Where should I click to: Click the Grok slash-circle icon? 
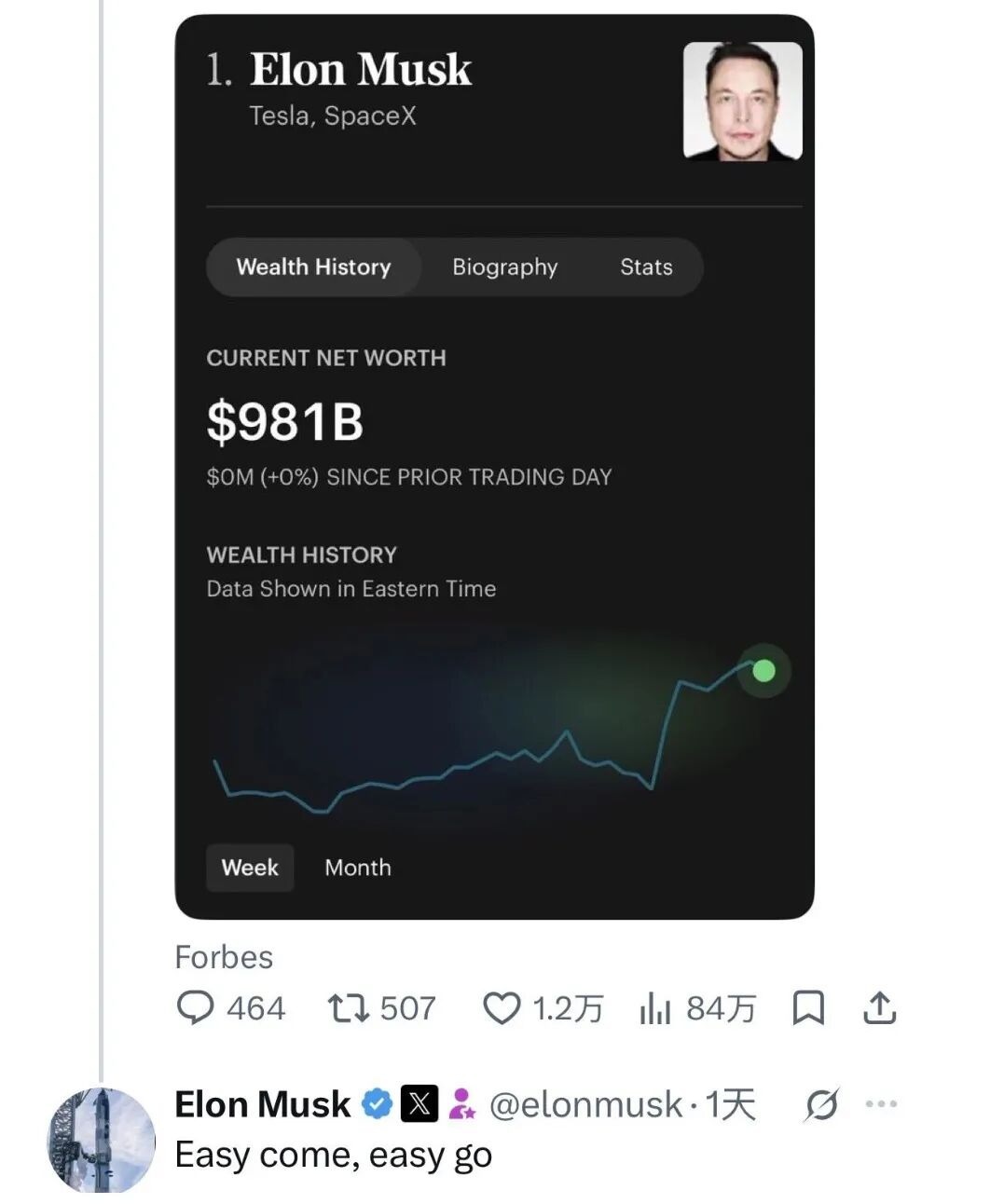pyautogui.click(x=821, y=1104)
